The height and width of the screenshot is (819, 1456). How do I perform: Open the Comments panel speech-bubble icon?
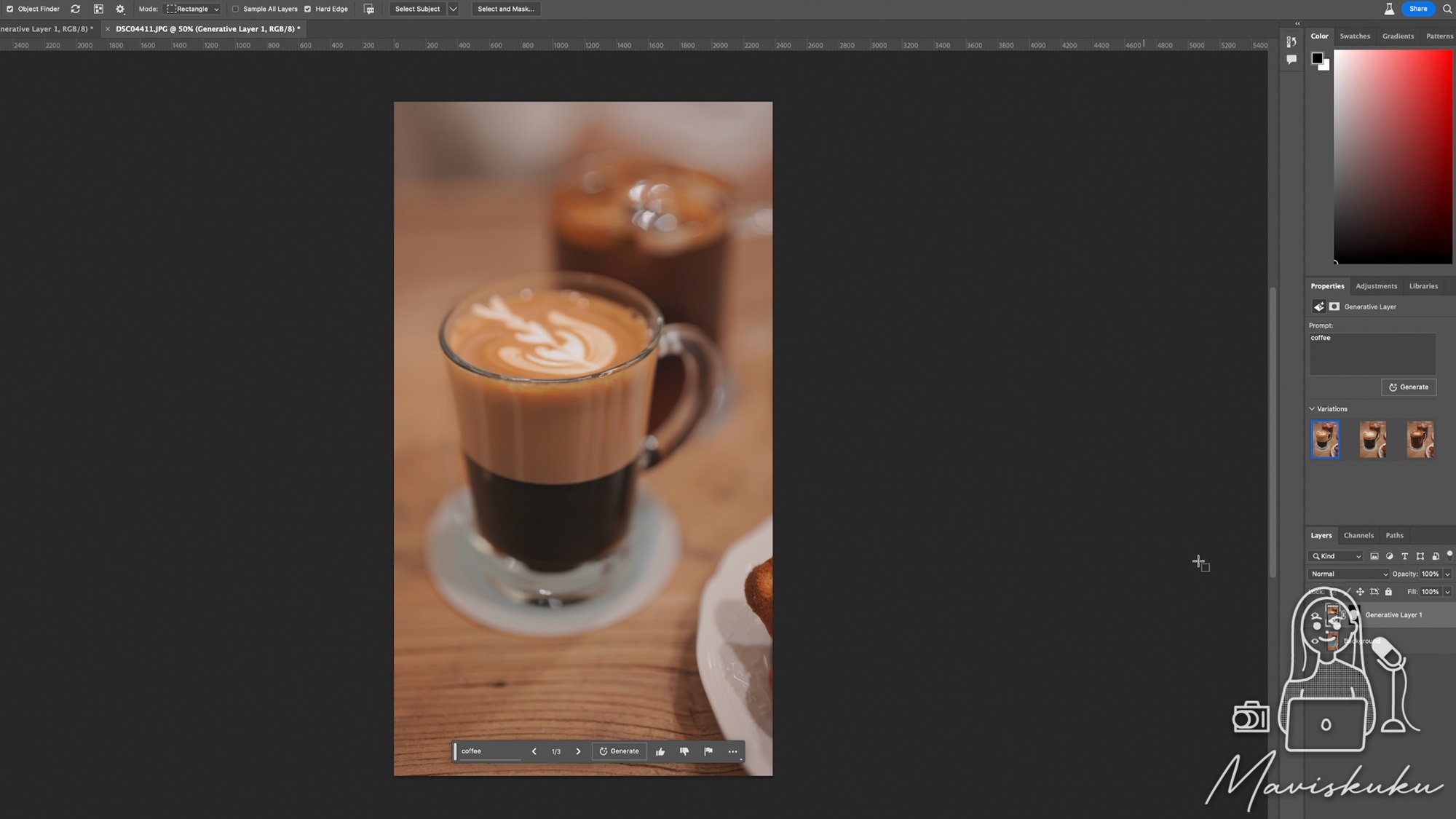1291,60
